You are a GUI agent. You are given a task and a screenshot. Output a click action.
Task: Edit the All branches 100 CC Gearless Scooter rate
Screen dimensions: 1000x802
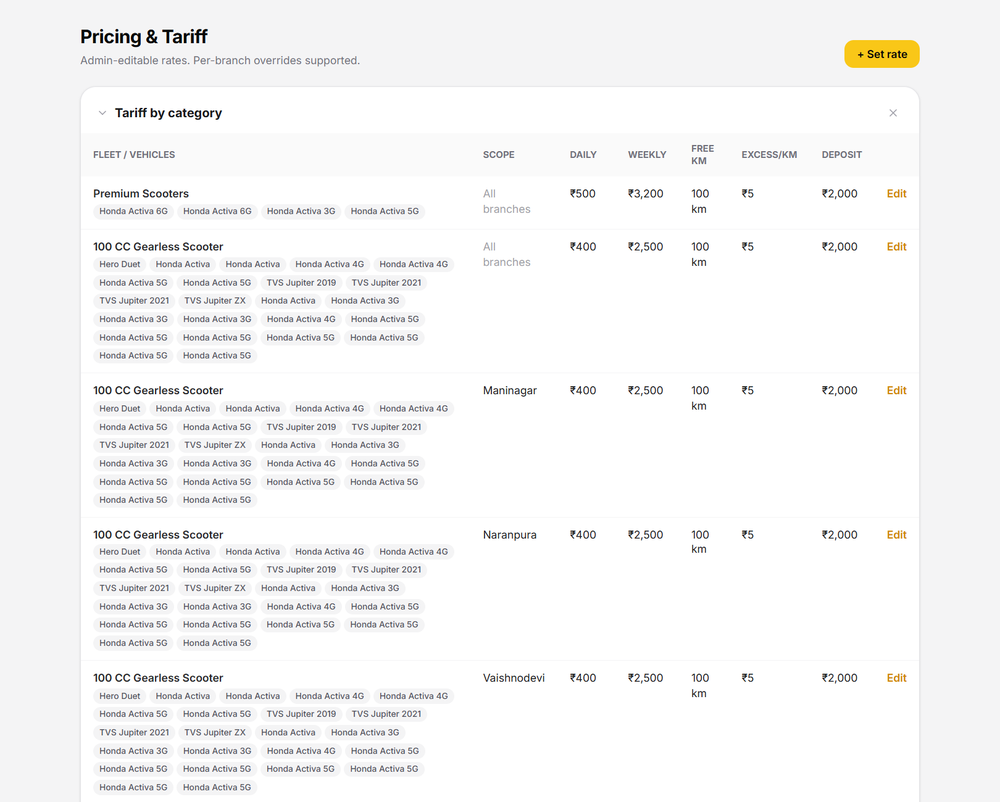pos(896,247)
